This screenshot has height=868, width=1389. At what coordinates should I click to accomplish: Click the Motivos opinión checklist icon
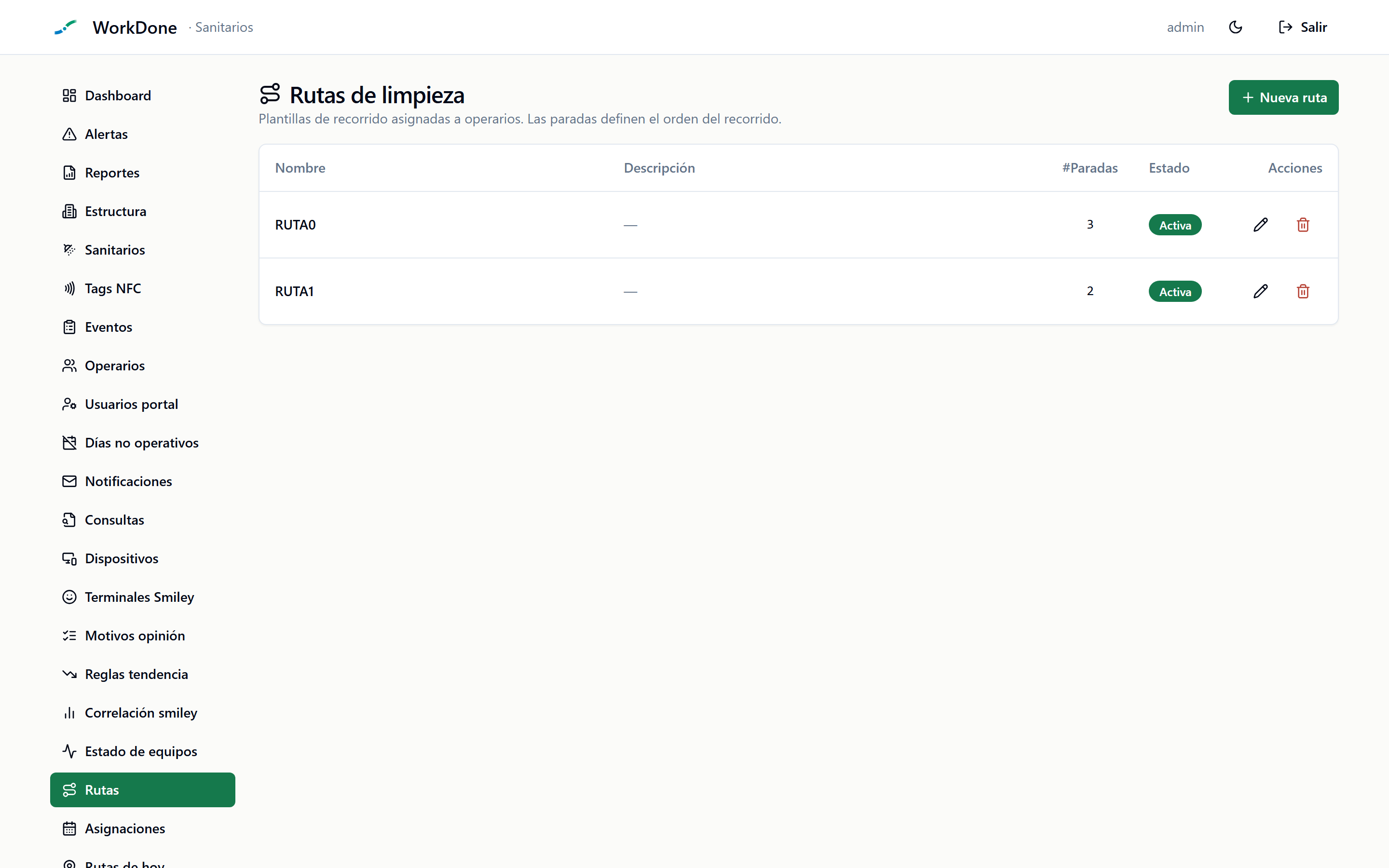pos(69,636)
